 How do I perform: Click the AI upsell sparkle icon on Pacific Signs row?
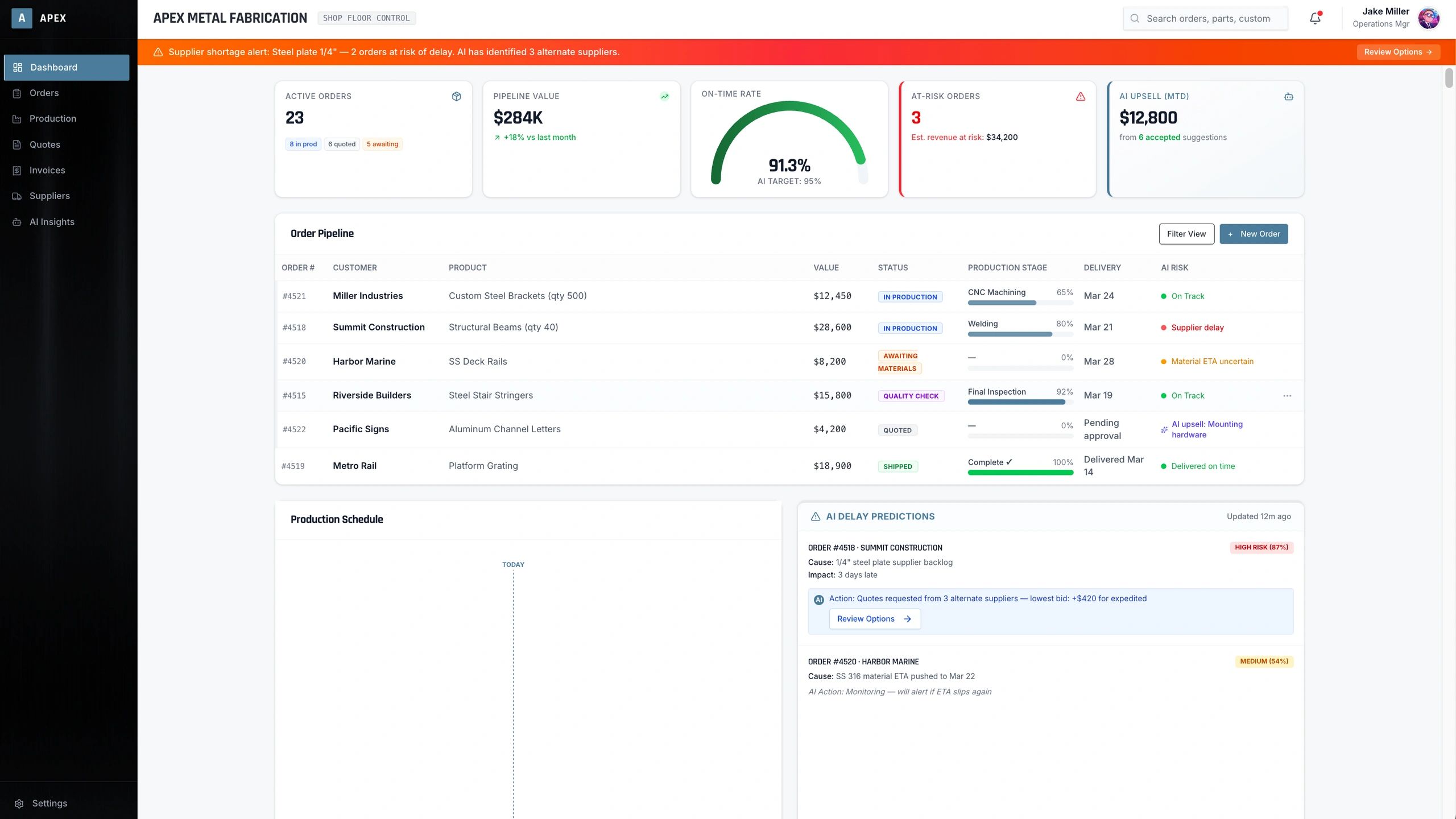tap(1164, 429)
